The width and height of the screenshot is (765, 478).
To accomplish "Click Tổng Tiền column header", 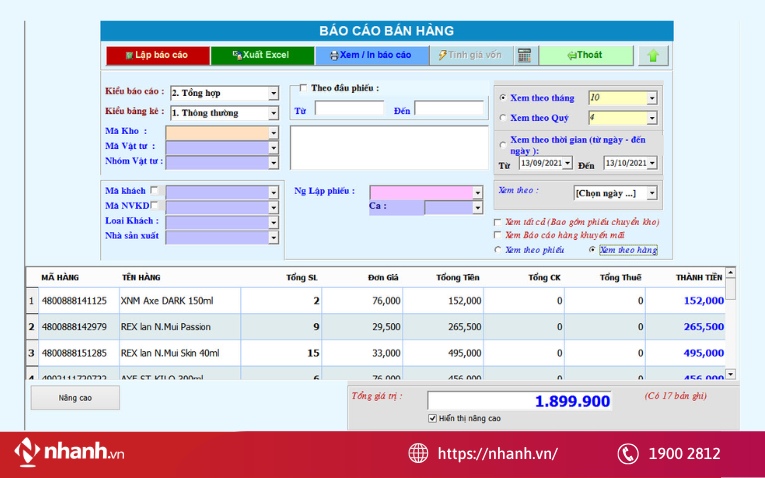I will (458, 278).
